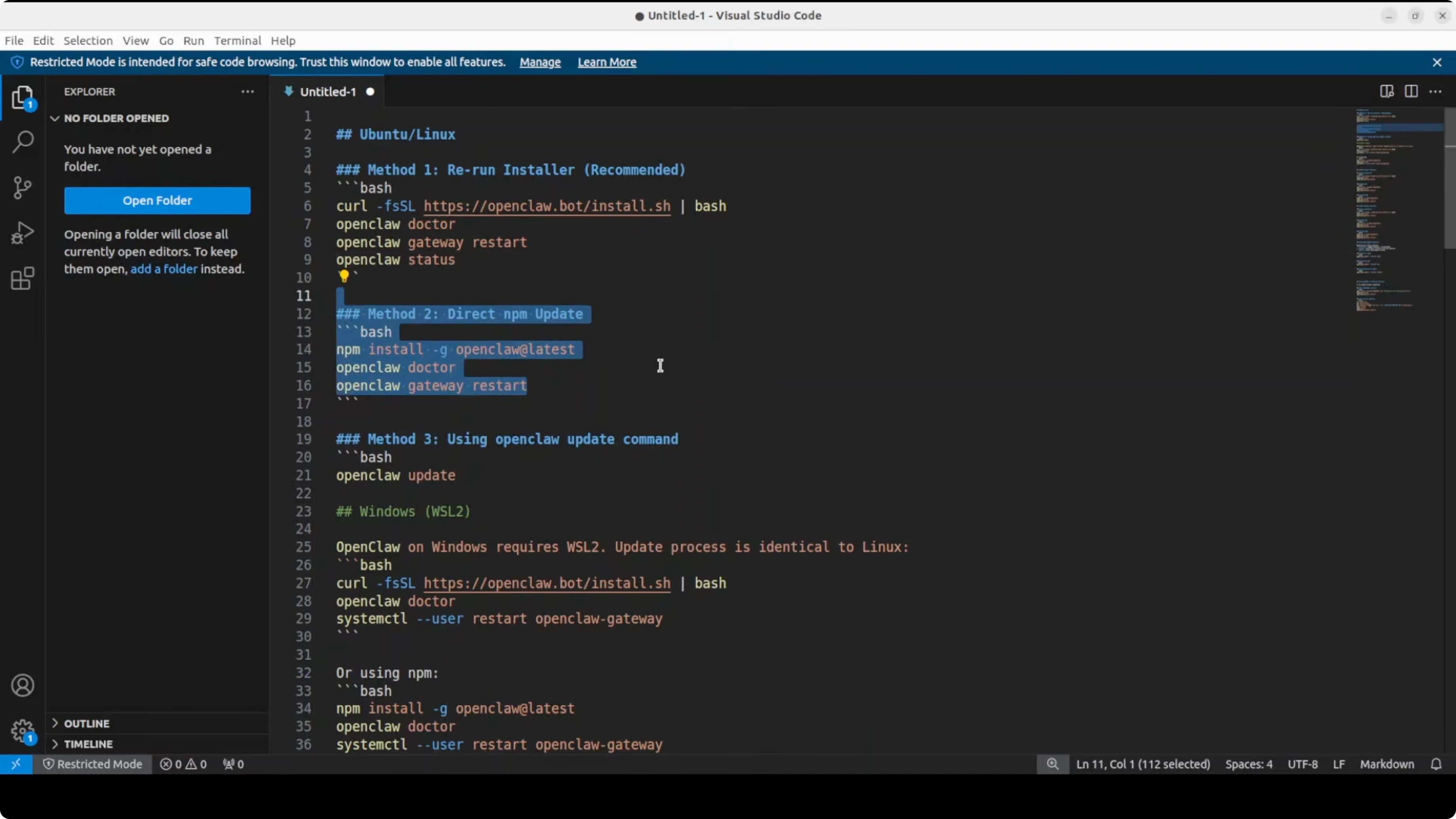The height and width of the screenshot is (819, 1456).
Task: Click the Open Folder button
Action: tap(157, 201)
